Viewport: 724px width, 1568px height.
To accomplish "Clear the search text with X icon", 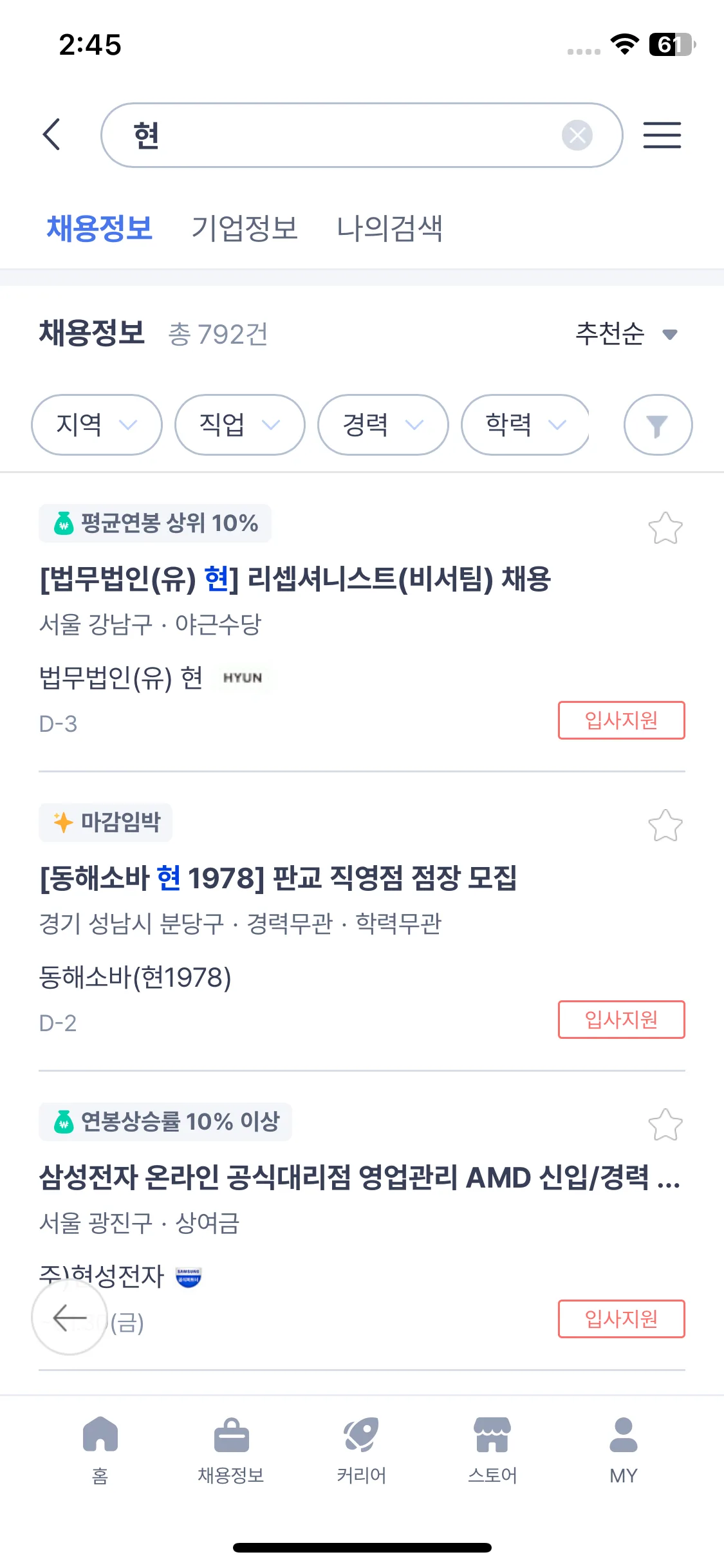I will [577, 135].
